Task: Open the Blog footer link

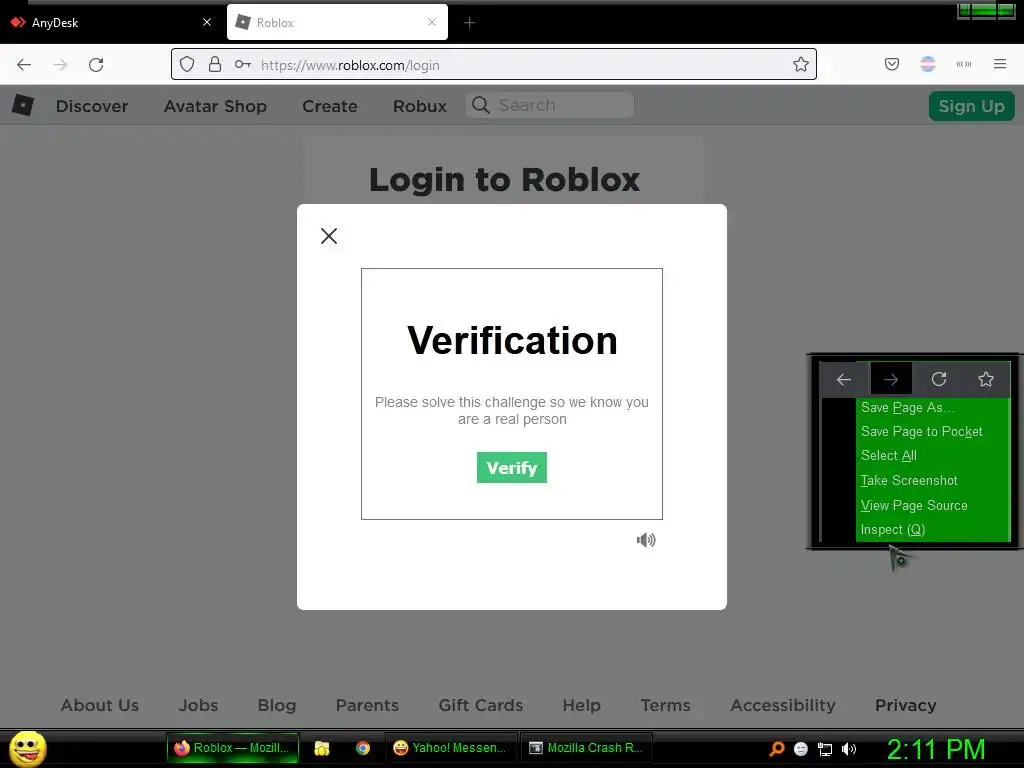Action: (x=277, y=705)
